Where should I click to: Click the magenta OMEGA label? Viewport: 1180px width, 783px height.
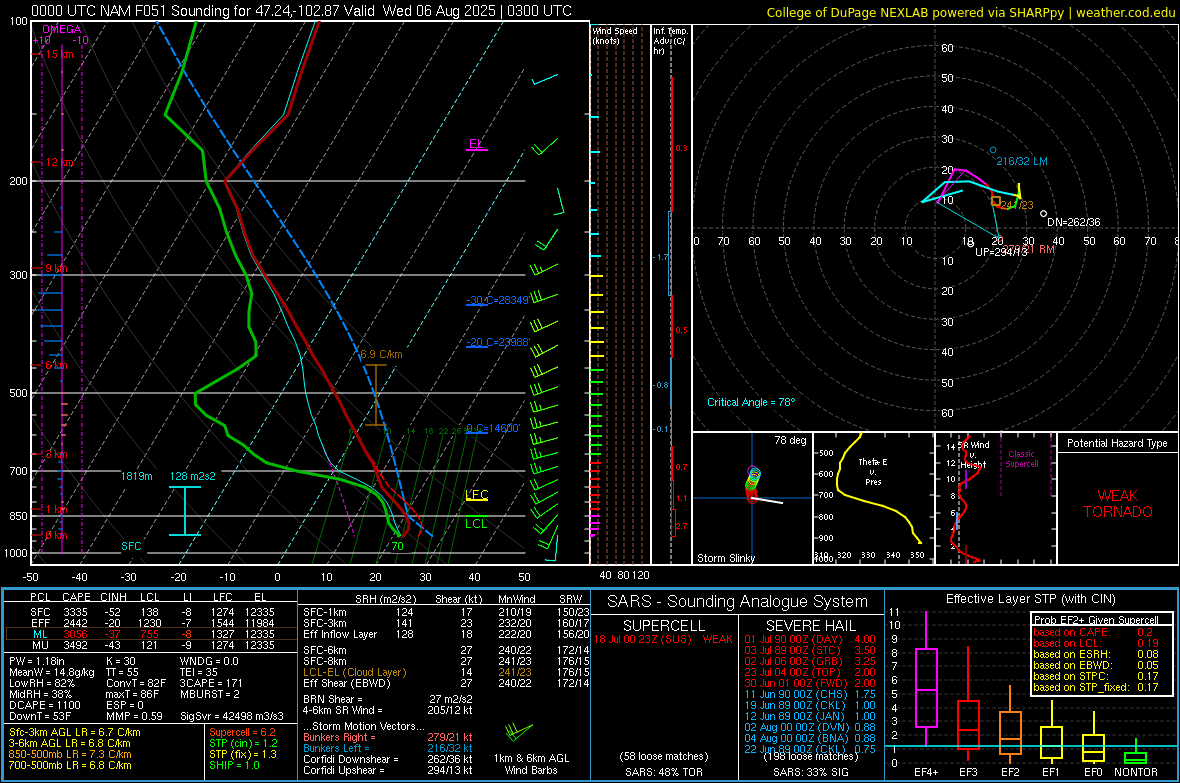point(62,29)
